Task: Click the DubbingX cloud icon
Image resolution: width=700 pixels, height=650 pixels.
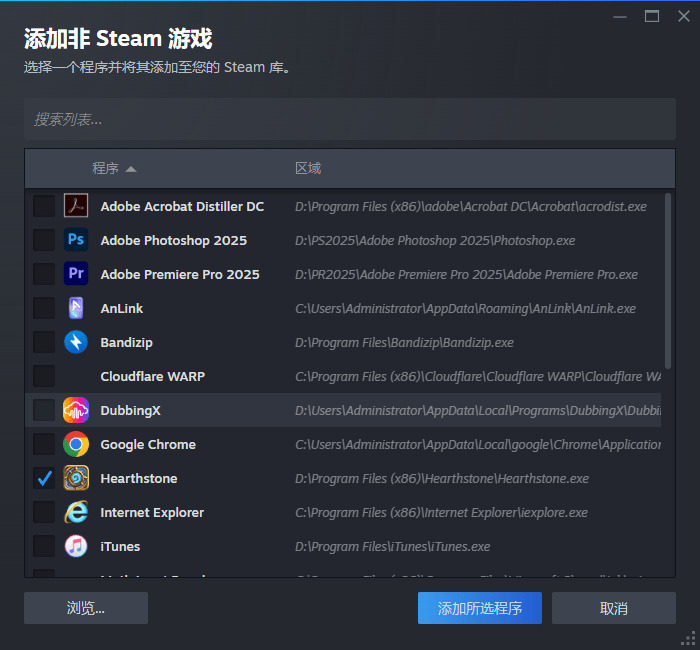Action: [x=76, y=410]
